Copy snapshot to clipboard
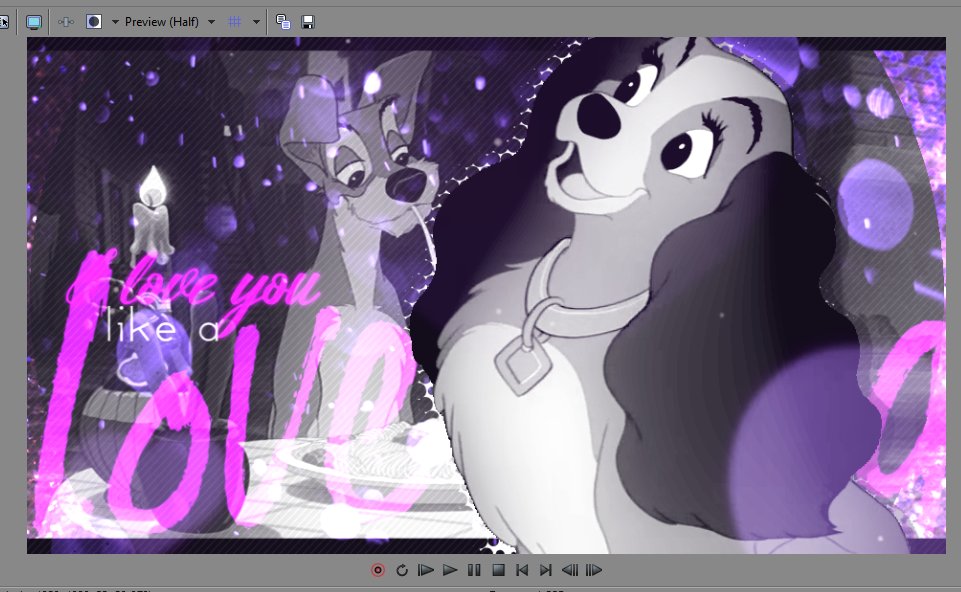Image resolution: width=961 pixels, height=592 pixels. tap(283, 22)
